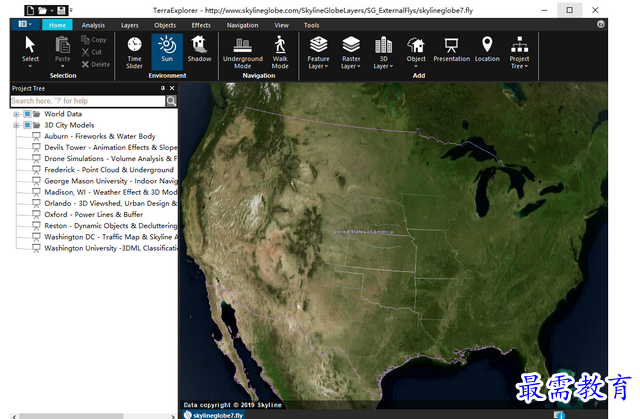Switch to the Home ribbon tab

57,25
